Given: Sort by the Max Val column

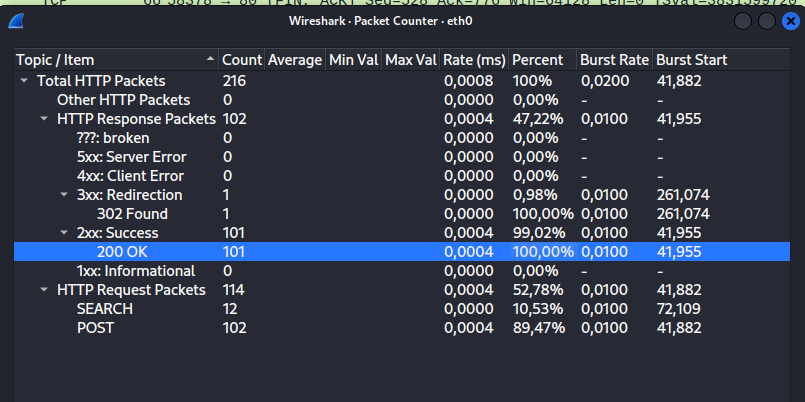Looking at the screenshot, I should tap(411, 60).
